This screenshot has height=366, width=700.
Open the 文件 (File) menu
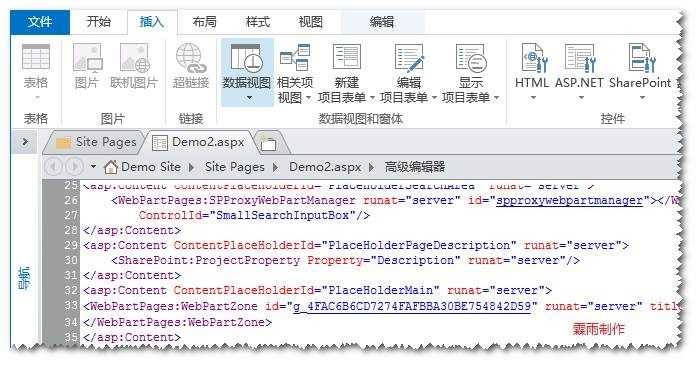[40, 22]
